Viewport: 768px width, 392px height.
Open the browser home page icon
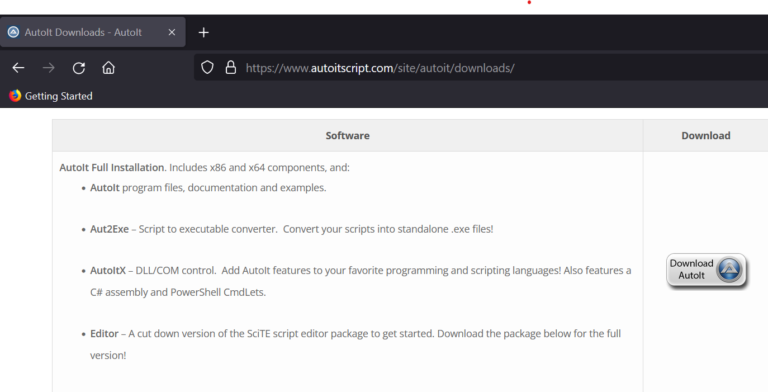tap(108, 68)
